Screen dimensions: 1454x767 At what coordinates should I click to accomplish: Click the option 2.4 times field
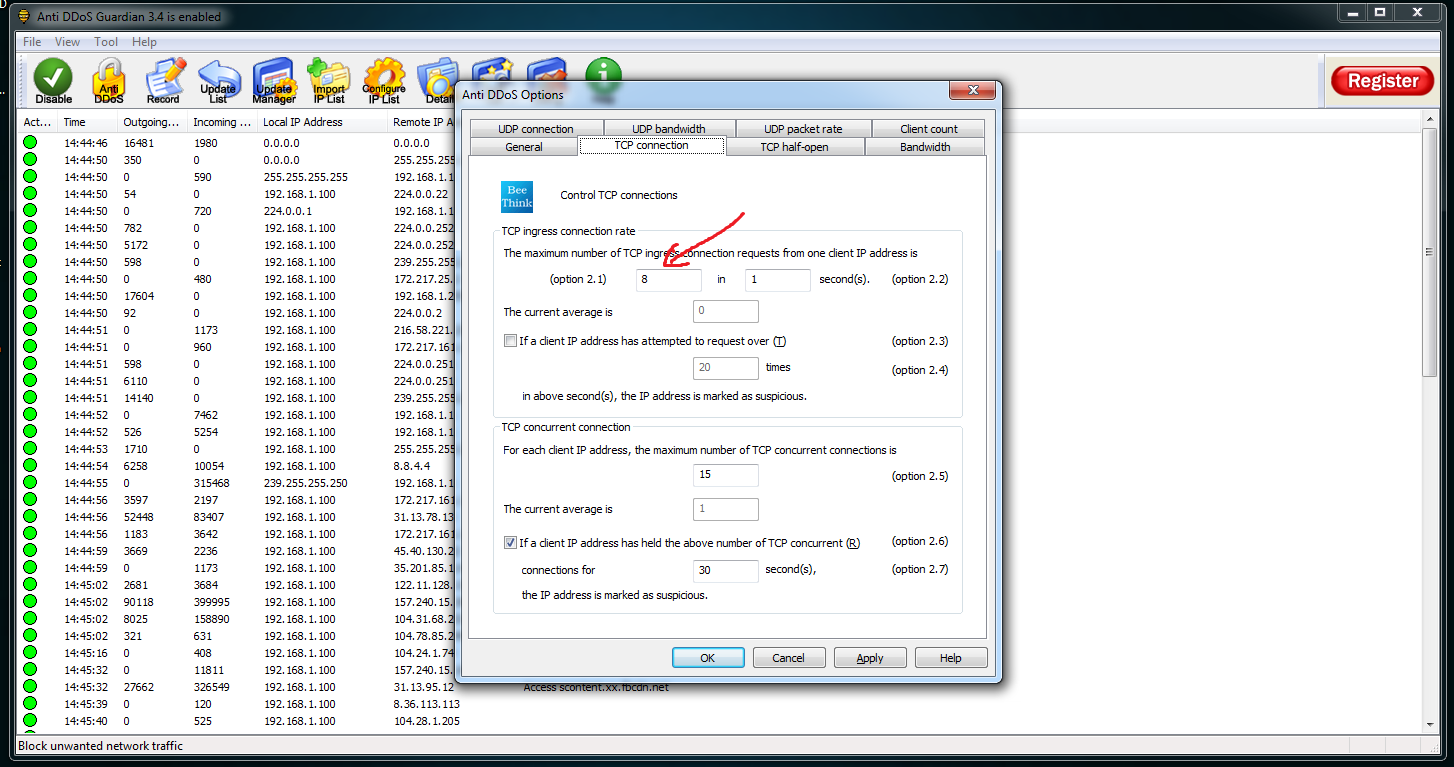(725, 368)
